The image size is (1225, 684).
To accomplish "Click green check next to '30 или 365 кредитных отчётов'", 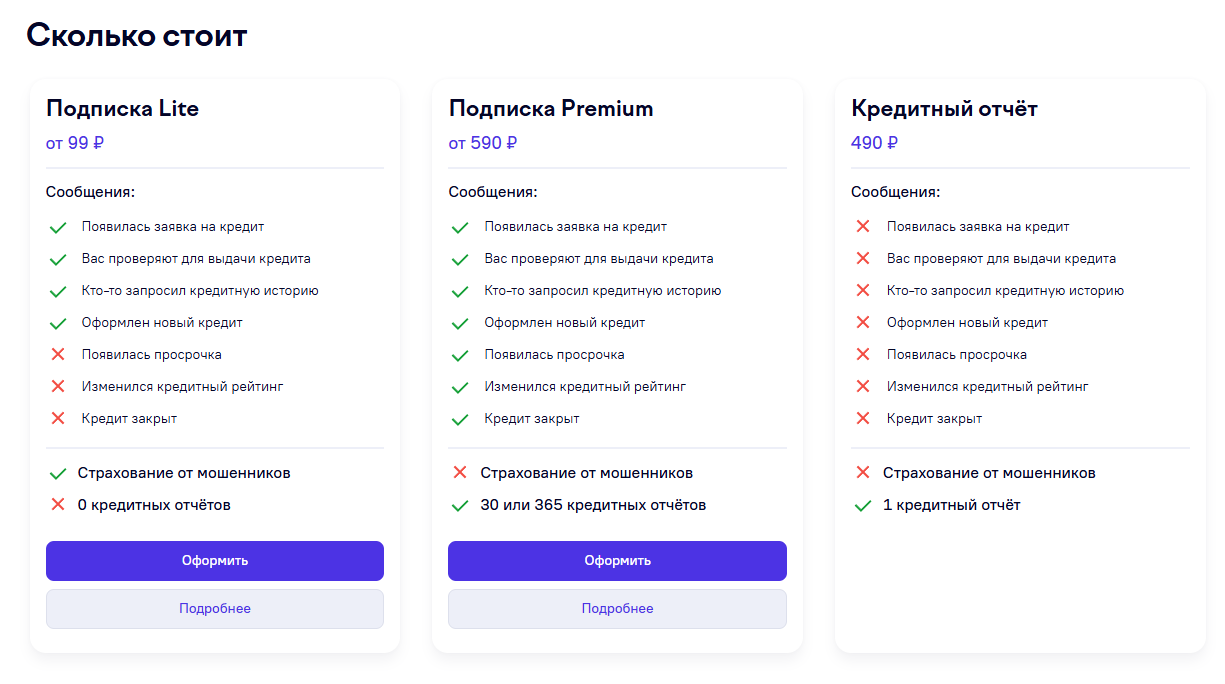I will click(460, 505).
